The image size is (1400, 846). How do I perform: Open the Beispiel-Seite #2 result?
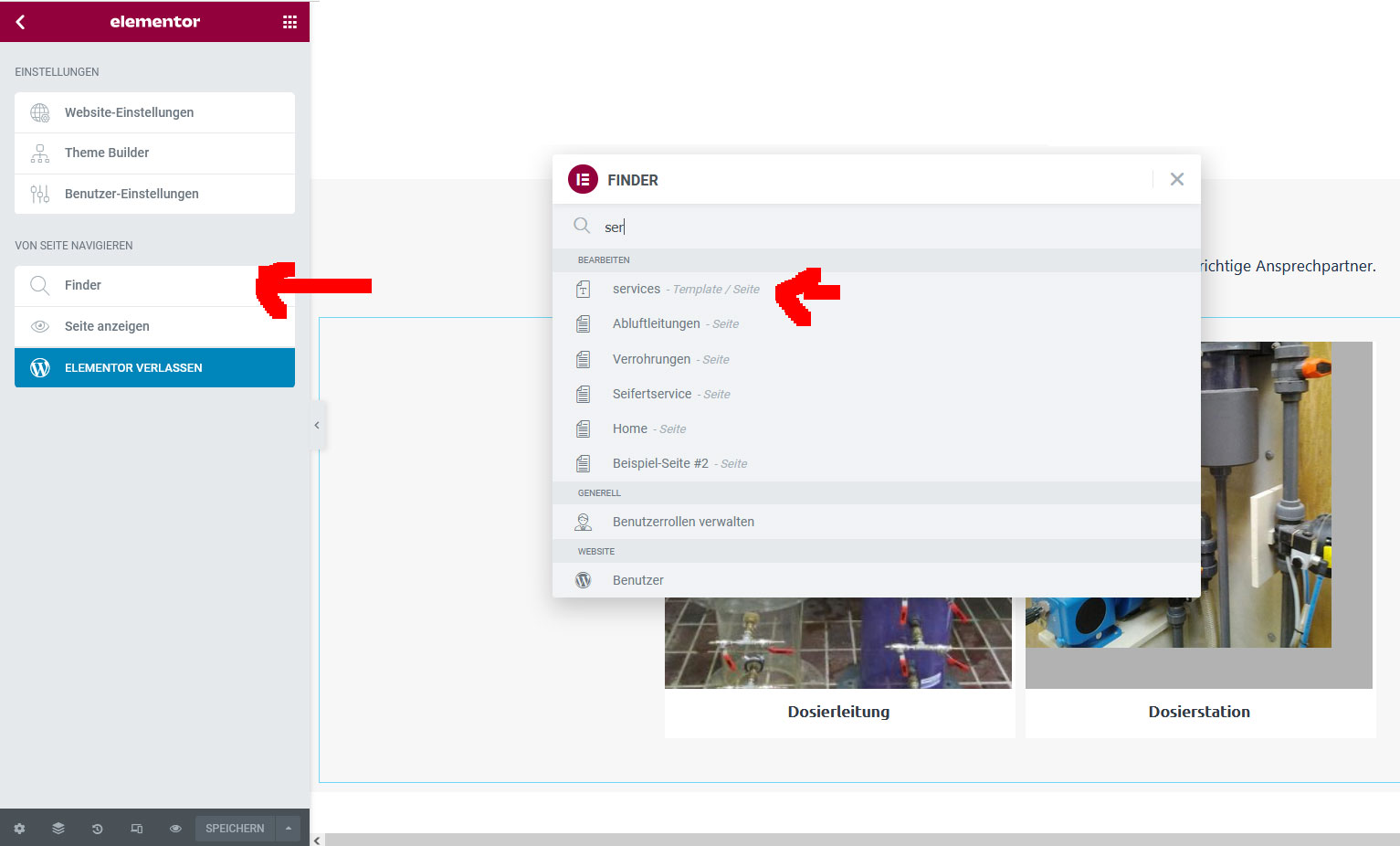877,463
